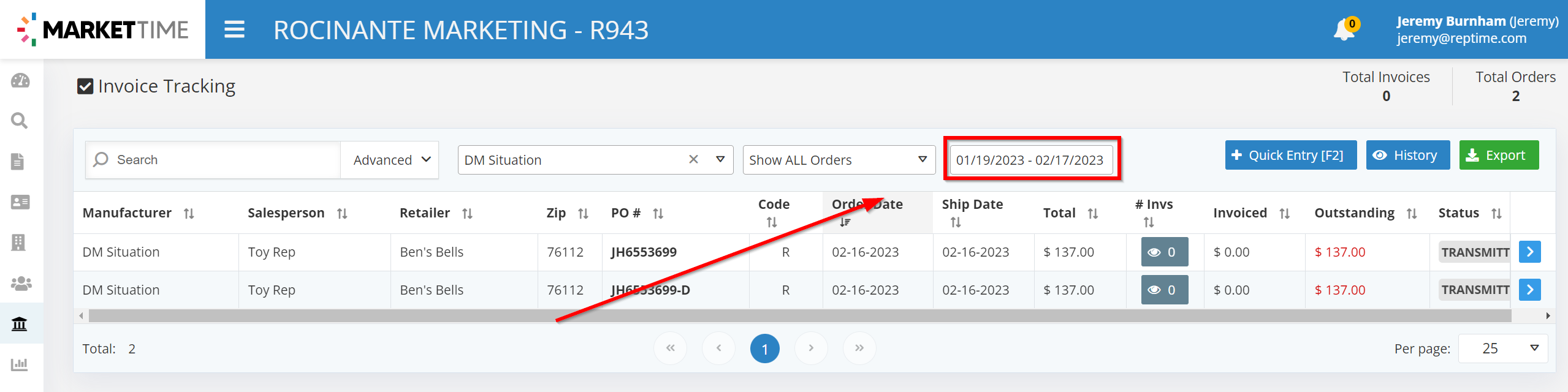This screenshot has height=392, width=1568.
Task: Toggle the Invoice Tracking checkbox
Action: coord(85,86)
